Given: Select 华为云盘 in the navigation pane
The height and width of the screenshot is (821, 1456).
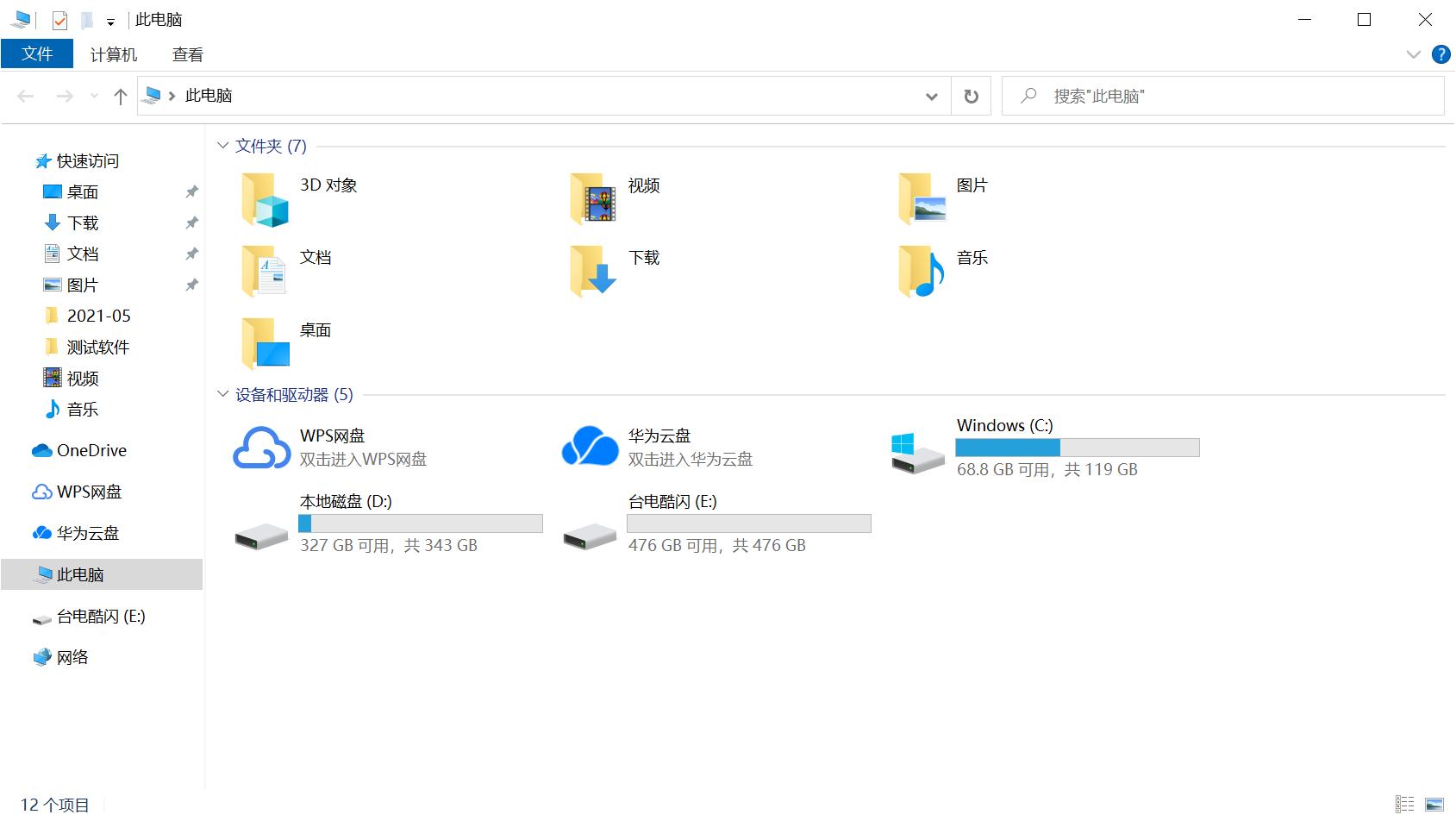Looking at the screenshot, I should coord(88,534).
